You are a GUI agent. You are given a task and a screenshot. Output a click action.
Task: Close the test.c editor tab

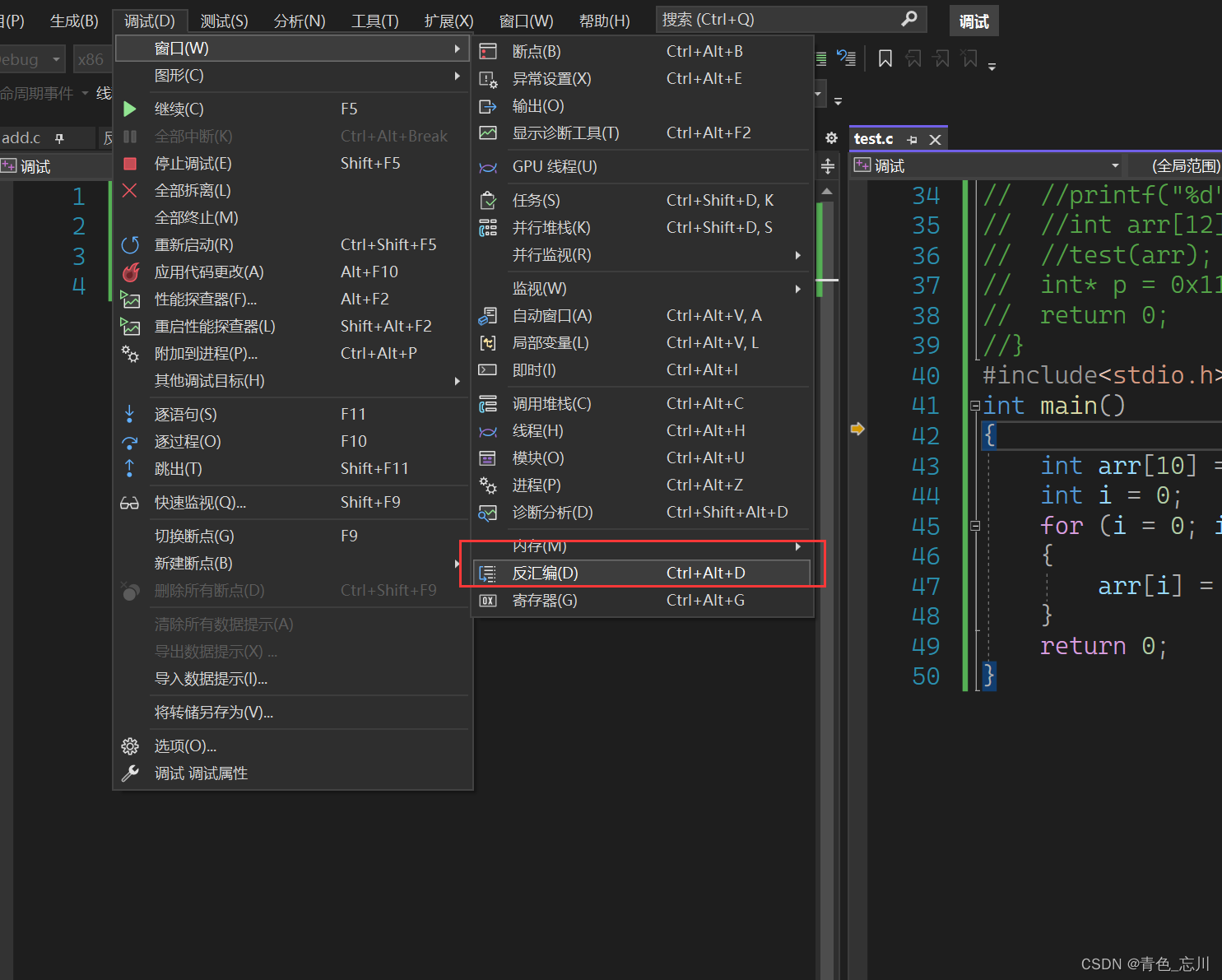coord(935,140)
